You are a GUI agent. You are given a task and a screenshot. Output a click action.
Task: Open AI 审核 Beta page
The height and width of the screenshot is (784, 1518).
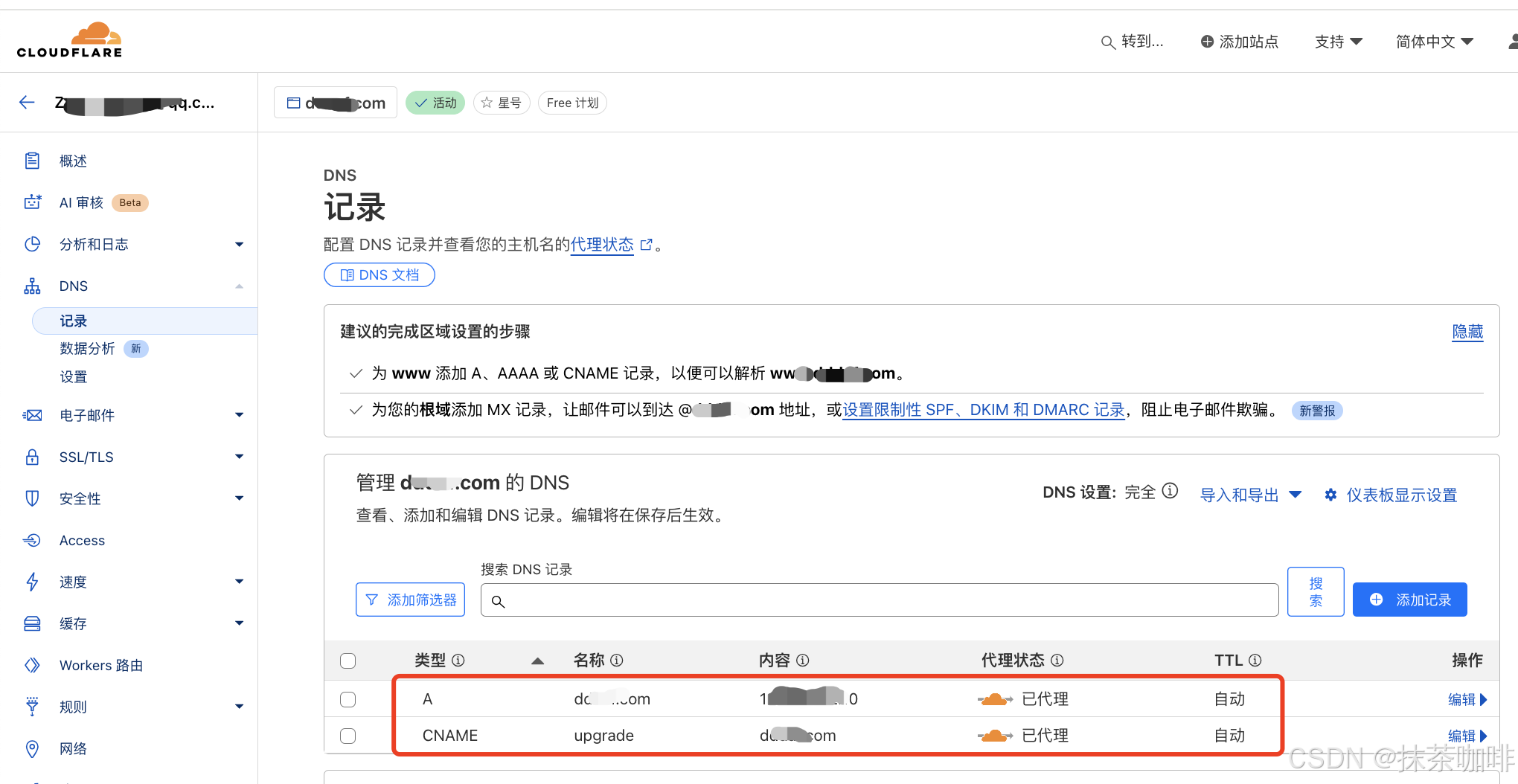point(103,202)
